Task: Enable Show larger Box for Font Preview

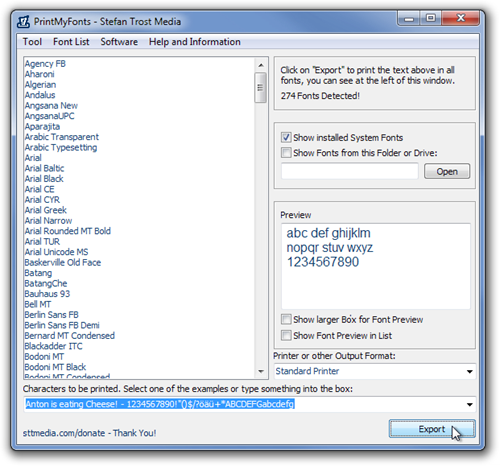Action: coord(286,319)
